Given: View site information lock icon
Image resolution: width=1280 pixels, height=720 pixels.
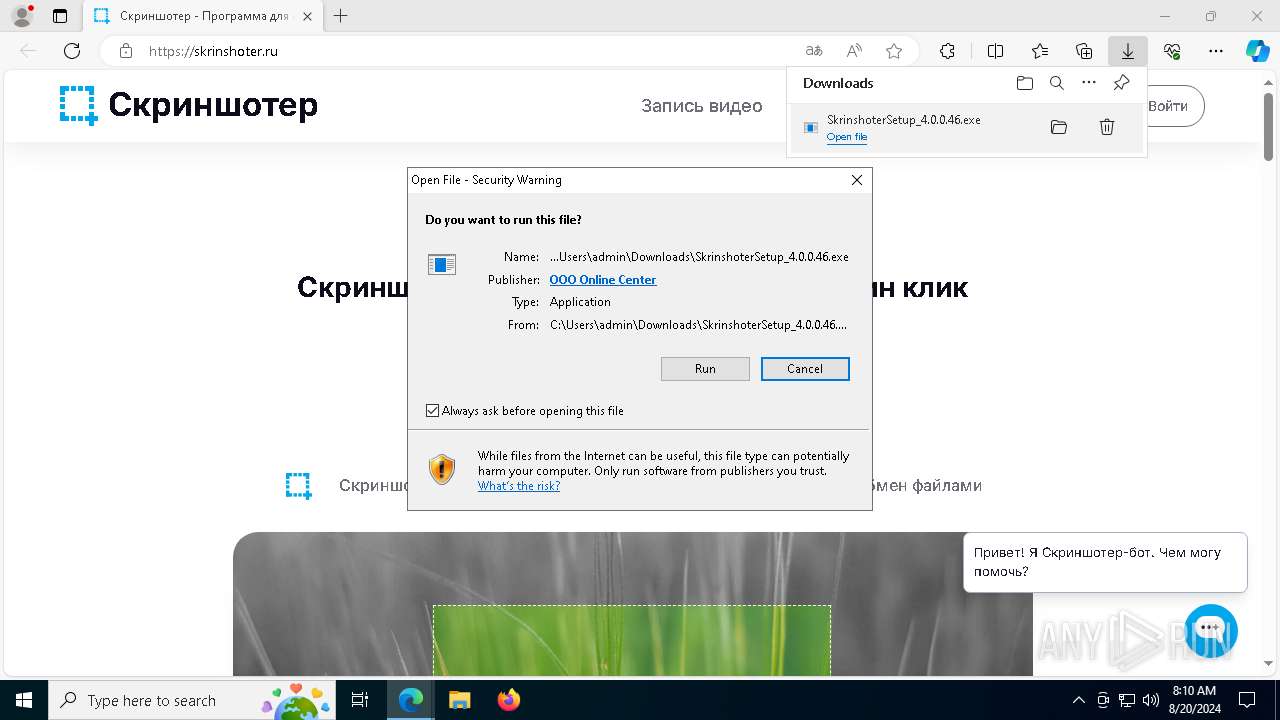Looking at the screenshot, I should coord(125,51).
